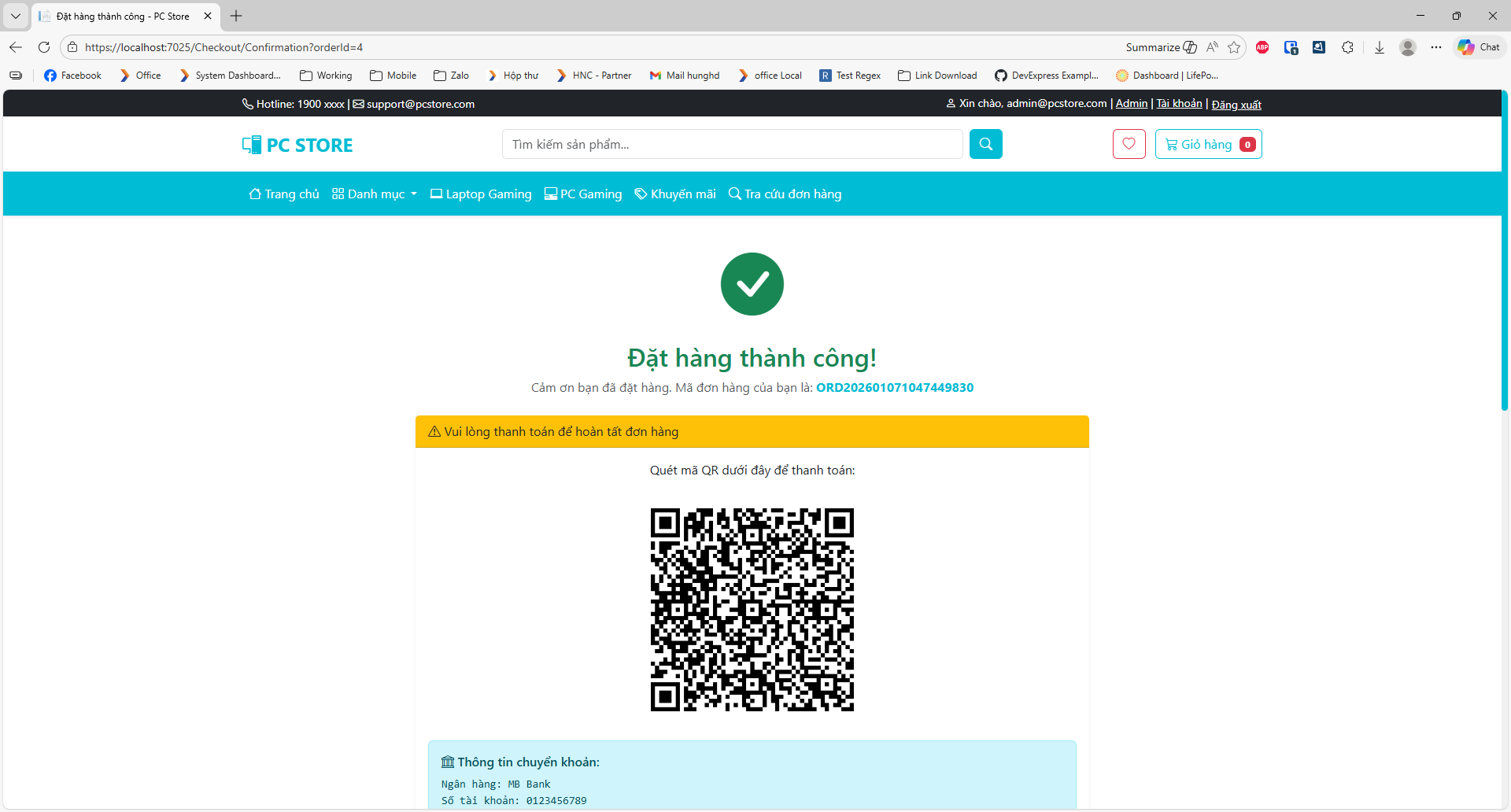Navigate back using the back arrow
Image resolution: width=1511 pixels, height=812 pixels.
tap(16, 47)
